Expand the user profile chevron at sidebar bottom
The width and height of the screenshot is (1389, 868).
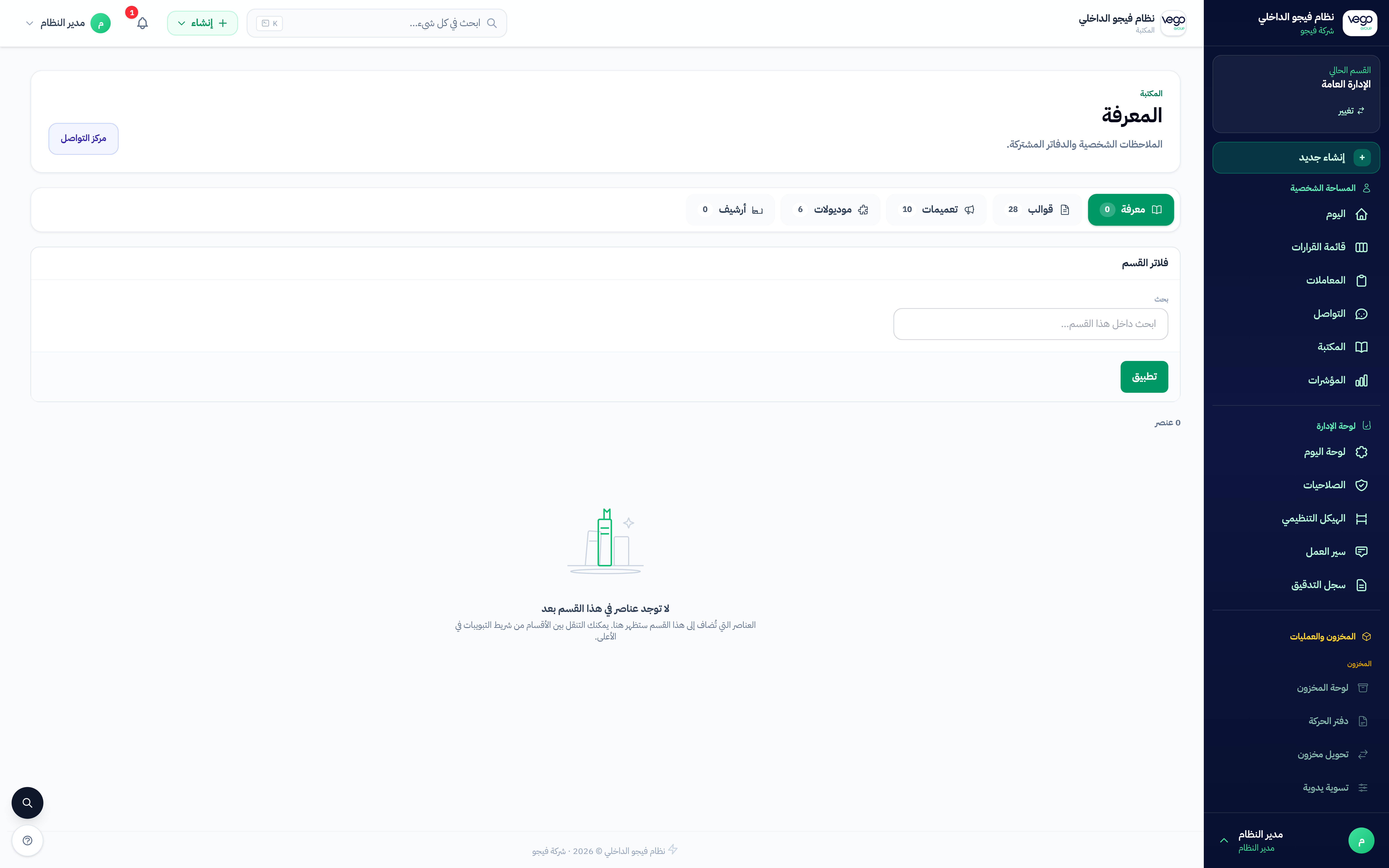(x=1224, y=841)
